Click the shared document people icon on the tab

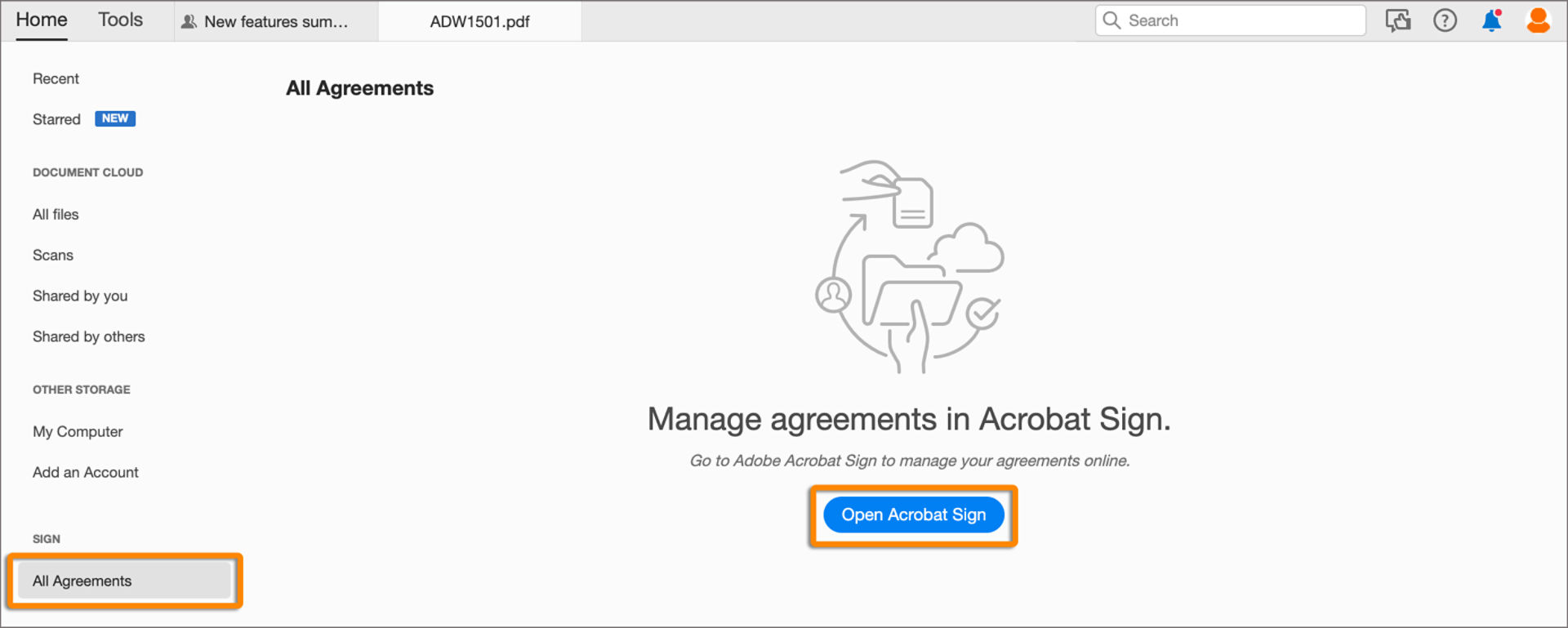(x=189, y=21)
